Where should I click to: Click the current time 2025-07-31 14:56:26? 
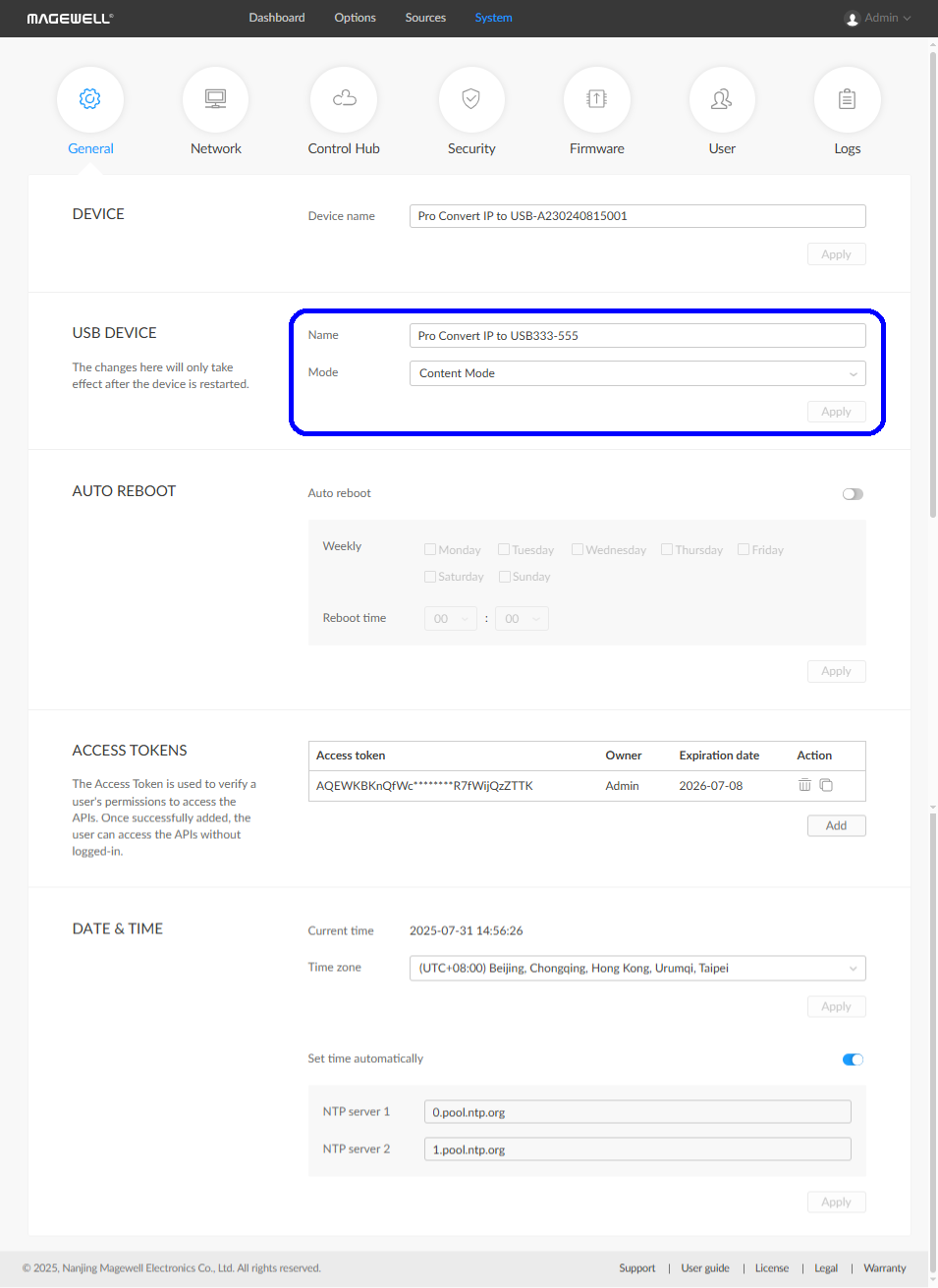click(467, 930)
